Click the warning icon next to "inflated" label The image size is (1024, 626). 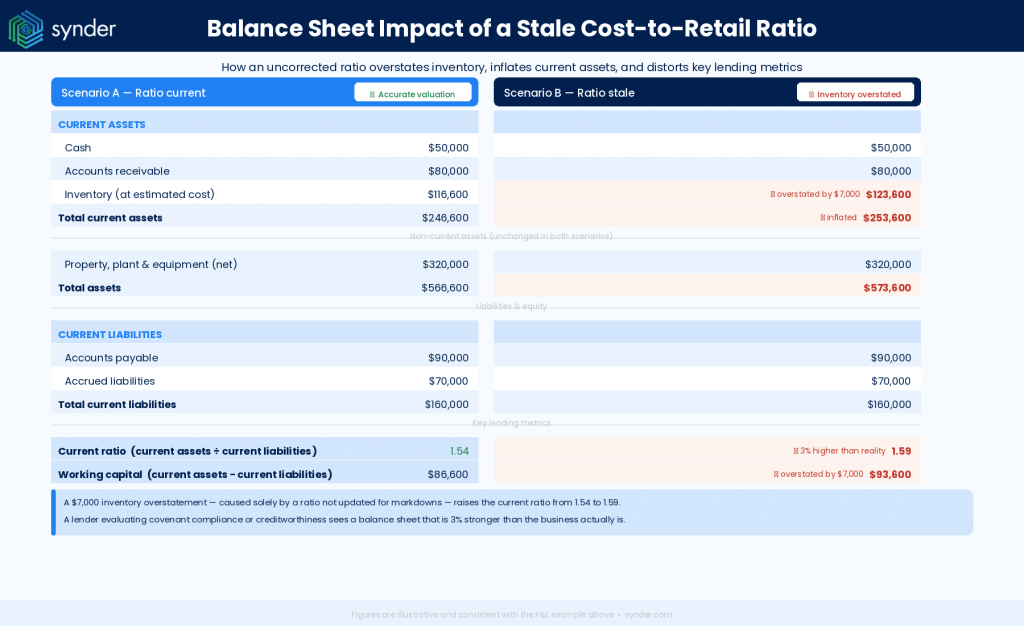823,217
